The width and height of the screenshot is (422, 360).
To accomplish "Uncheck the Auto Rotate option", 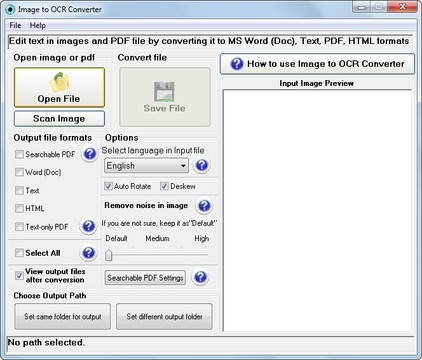I will (x=108, y=186).
